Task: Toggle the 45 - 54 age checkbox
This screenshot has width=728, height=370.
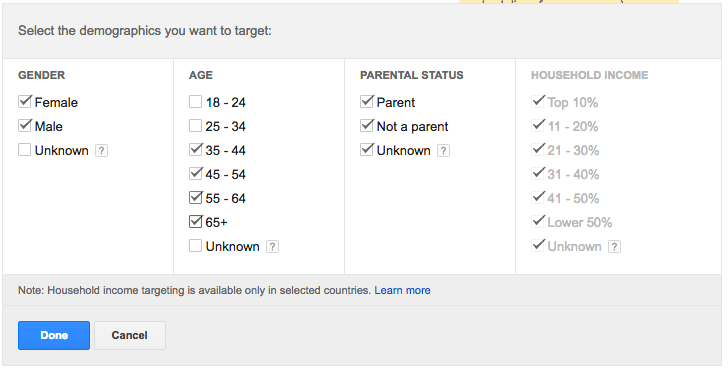Action: click(195, 174)
